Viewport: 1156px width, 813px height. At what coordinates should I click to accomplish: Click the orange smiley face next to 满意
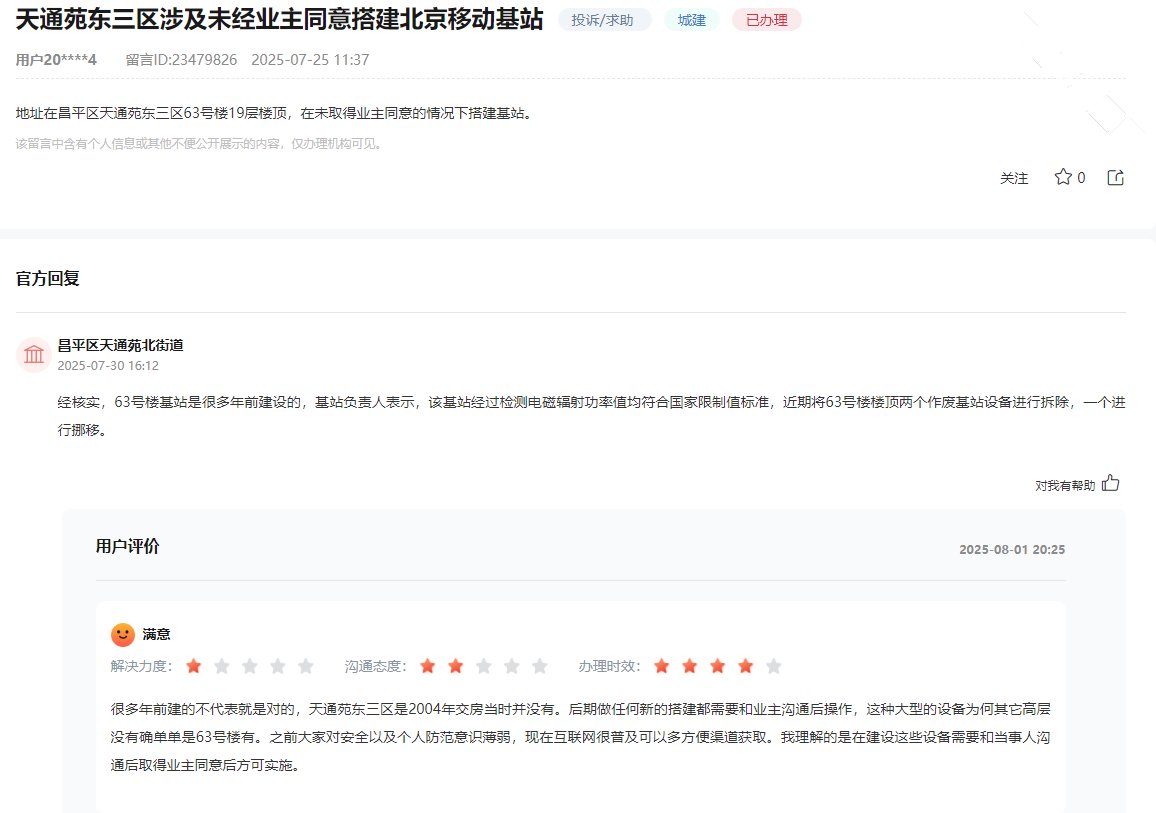click(122, 634)
